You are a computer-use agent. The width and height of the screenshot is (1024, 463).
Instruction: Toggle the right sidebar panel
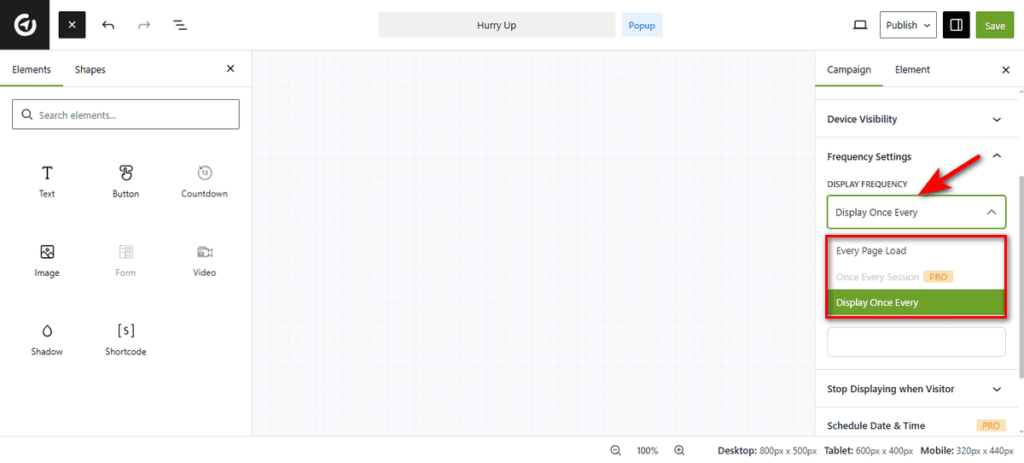click(956, 25)
